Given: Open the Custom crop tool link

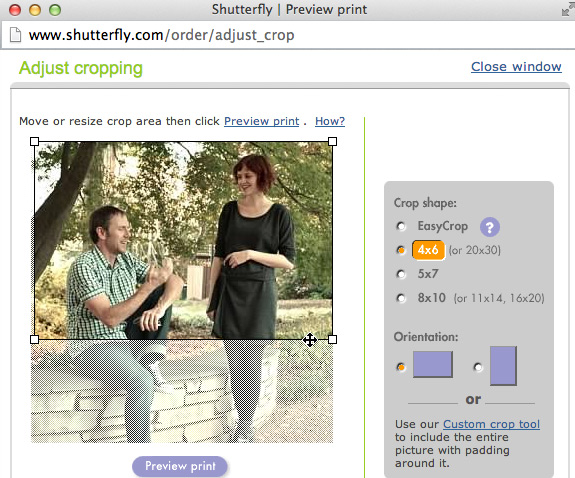Looking at the screenshot, I should pyautogui.click(x=491, y=424).
